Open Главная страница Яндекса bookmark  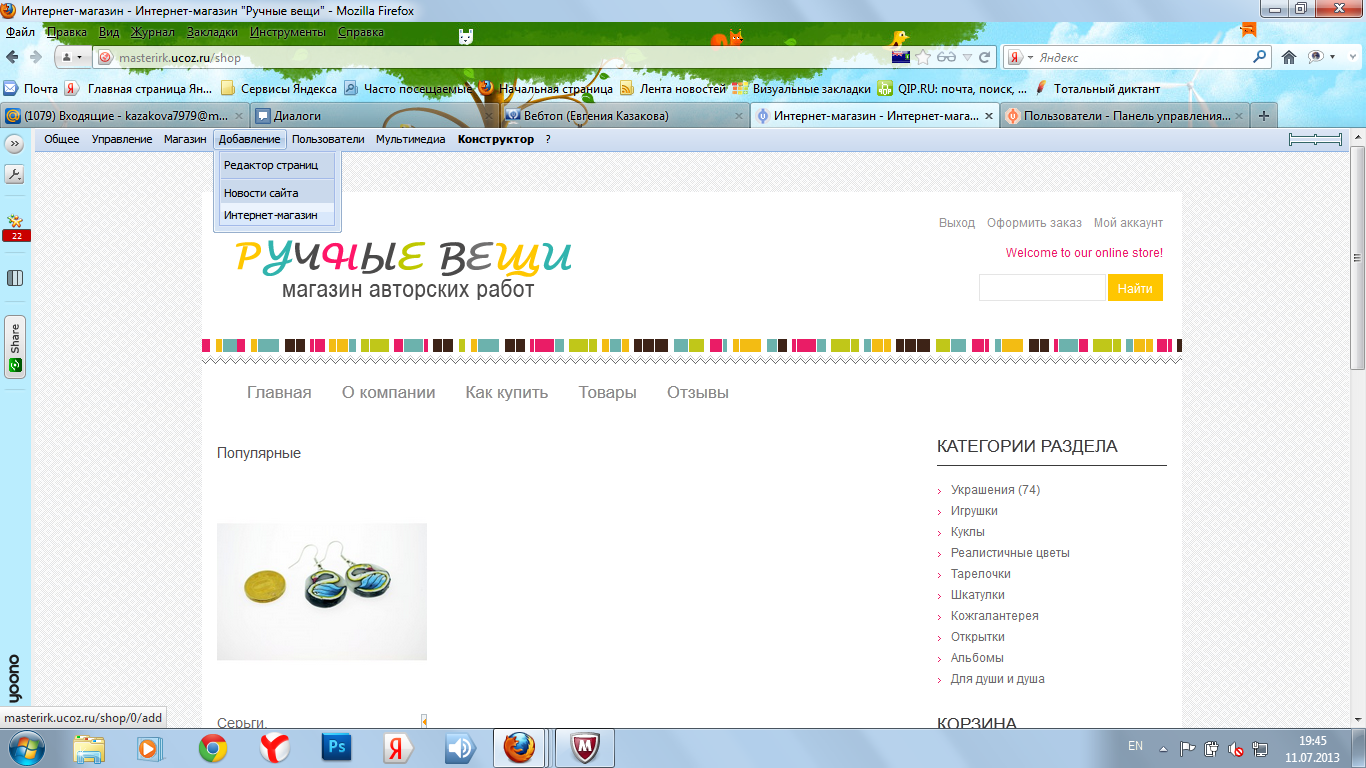coord(139,88)
